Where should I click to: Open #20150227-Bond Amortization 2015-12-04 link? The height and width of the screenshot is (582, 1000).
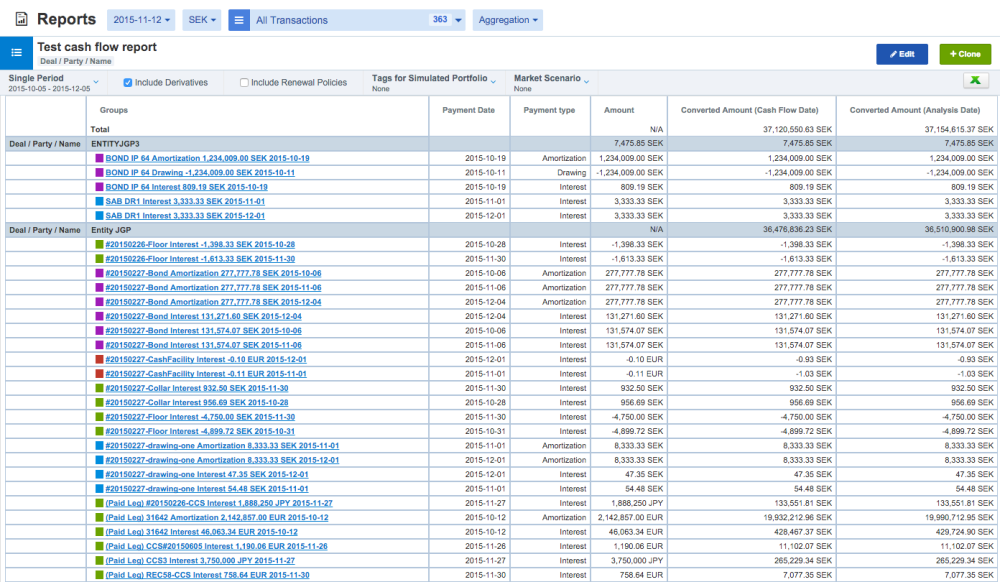(x=213, y=302)
